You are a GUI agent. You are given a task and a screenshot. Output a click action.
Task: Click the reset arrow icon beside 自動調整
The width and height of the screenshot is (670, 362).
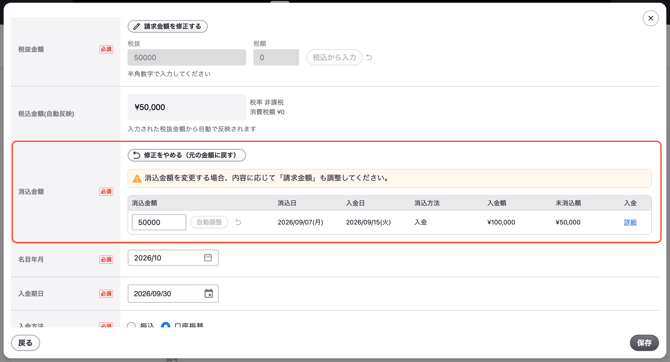click(238, 222)
